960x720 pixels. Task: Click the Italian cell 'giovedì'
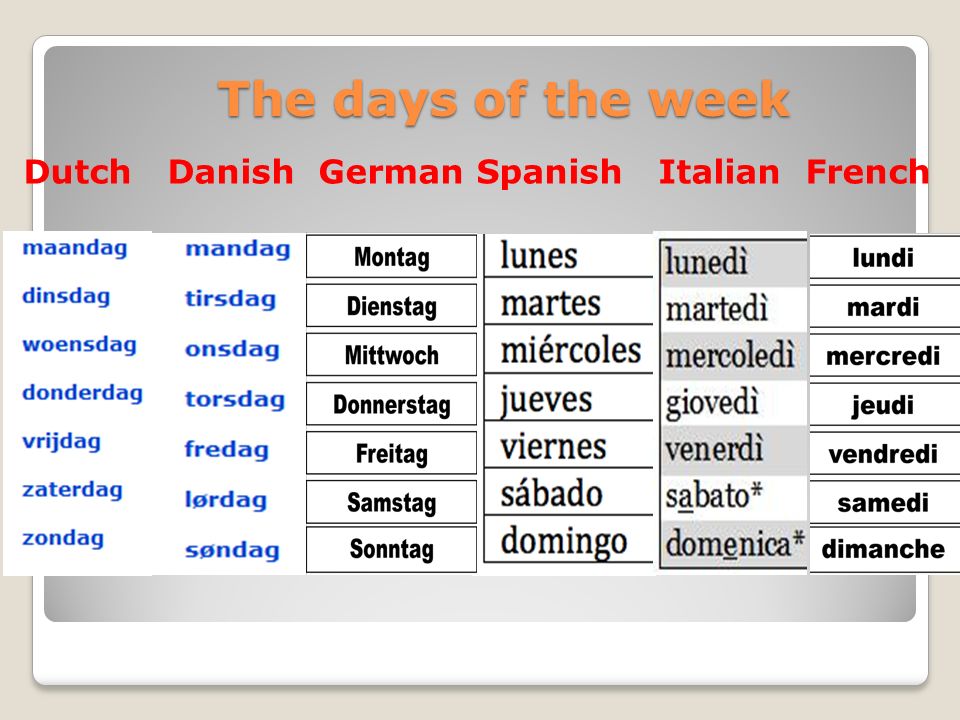[x=733, y=403]
